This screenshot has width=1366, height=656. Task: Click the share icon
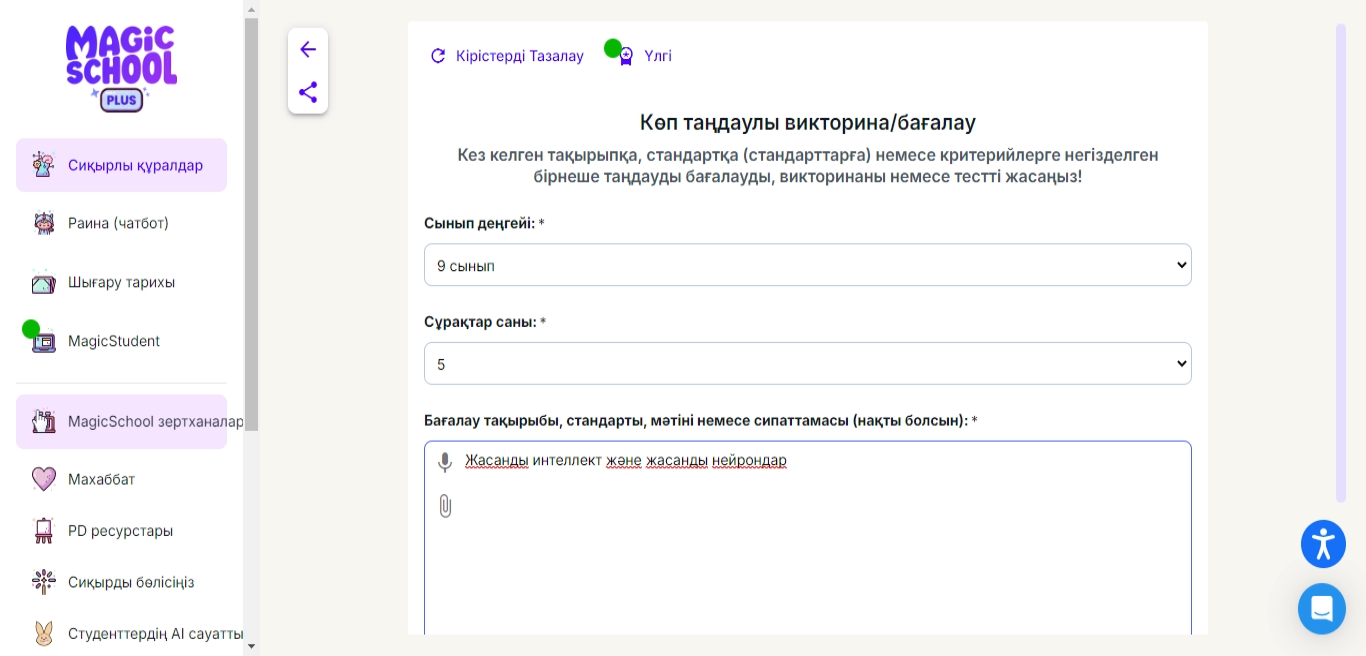[308, 92]
